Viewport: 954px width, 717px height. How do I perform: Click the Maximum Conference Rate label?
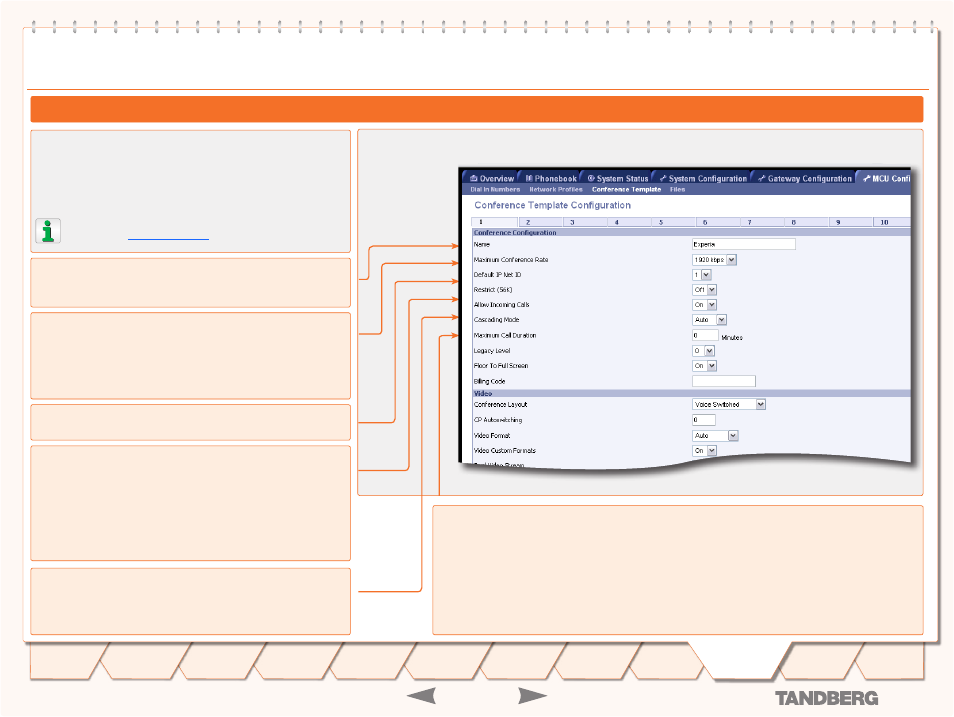click(511, 260)
